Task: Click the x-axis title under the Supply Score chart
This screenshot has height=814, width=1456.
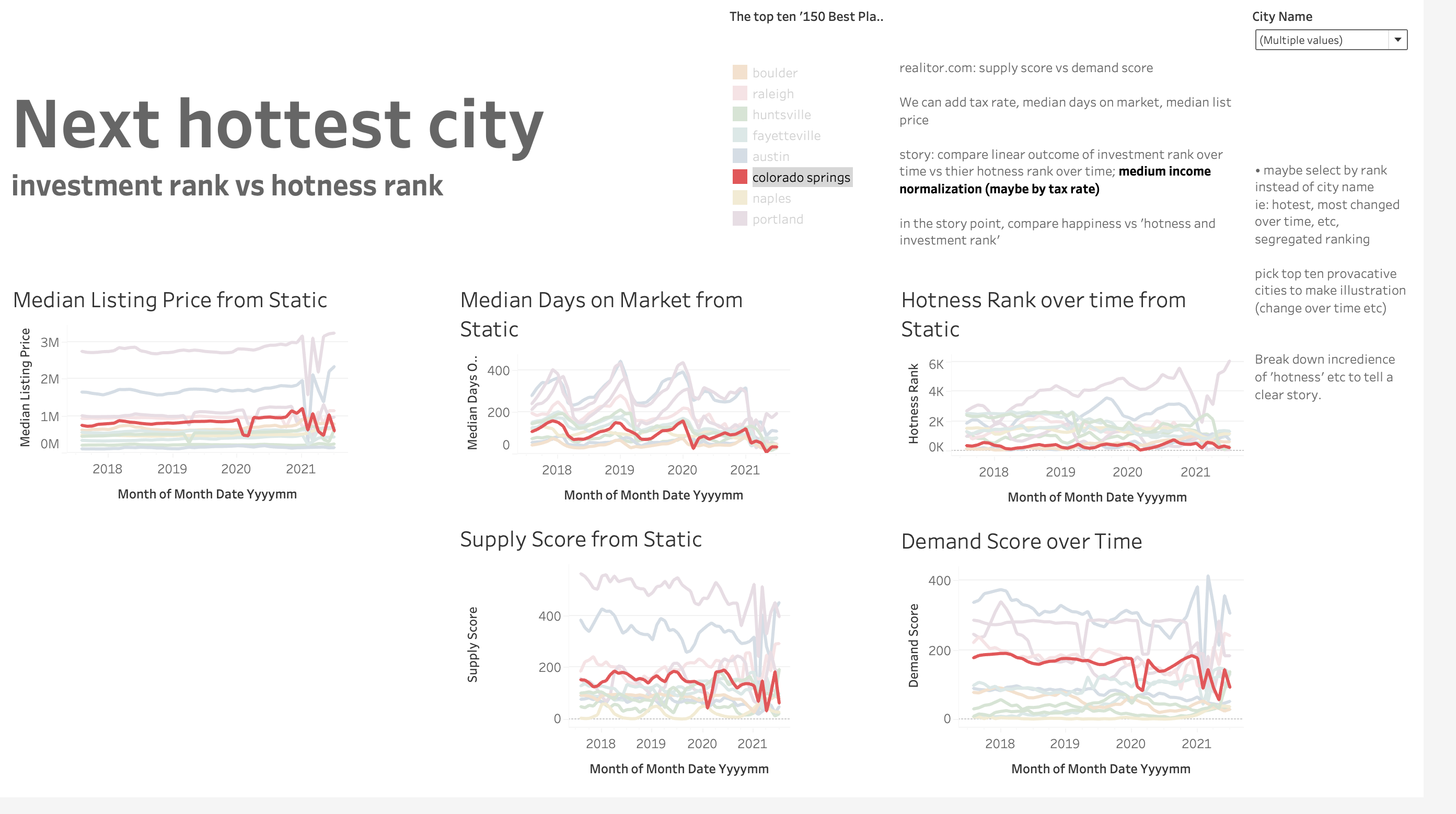Action: 679,769
